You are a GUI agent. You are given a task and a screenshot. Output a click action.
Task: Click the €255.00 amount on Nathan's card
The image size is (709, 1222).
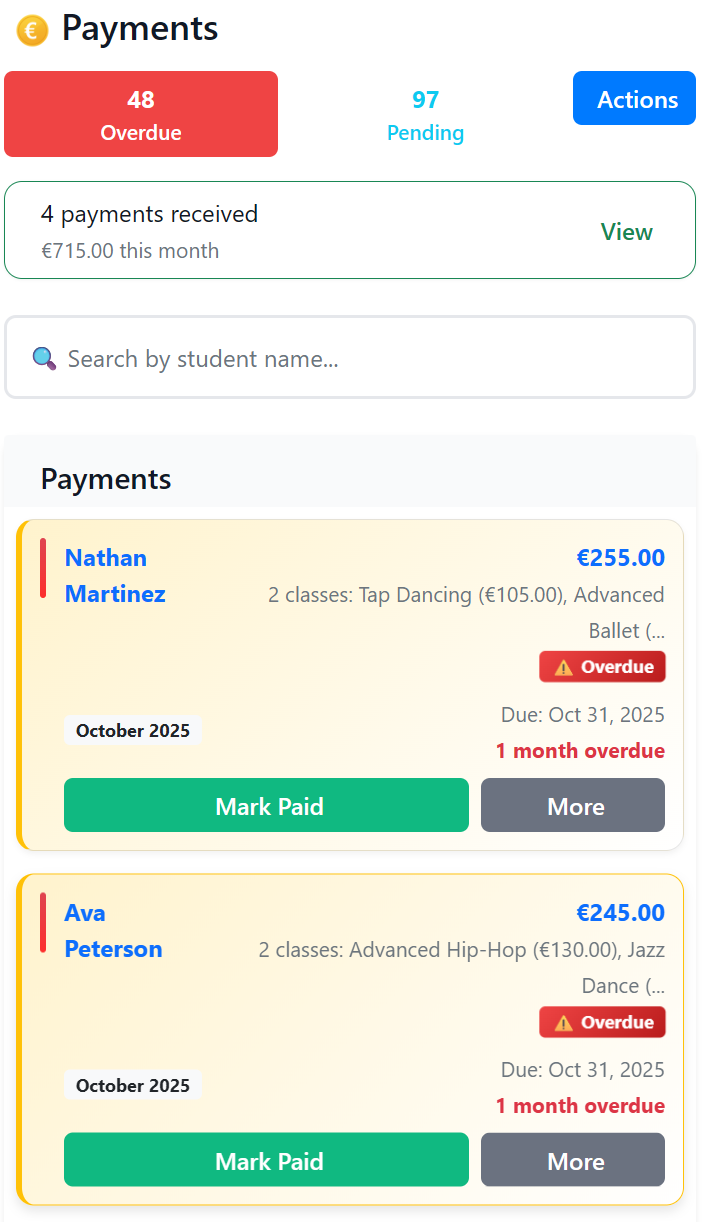tap(620, 557)
